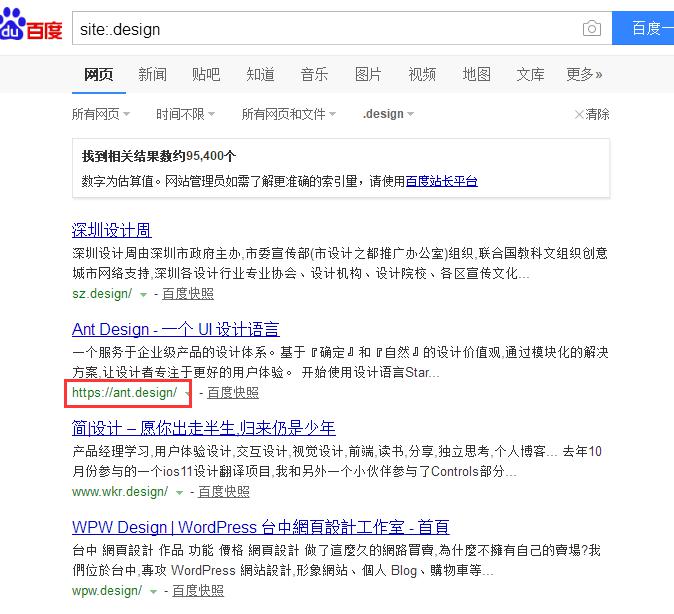Open 百度快照 for ant.design result
This screenshot has height=614, width=674.
233,393
